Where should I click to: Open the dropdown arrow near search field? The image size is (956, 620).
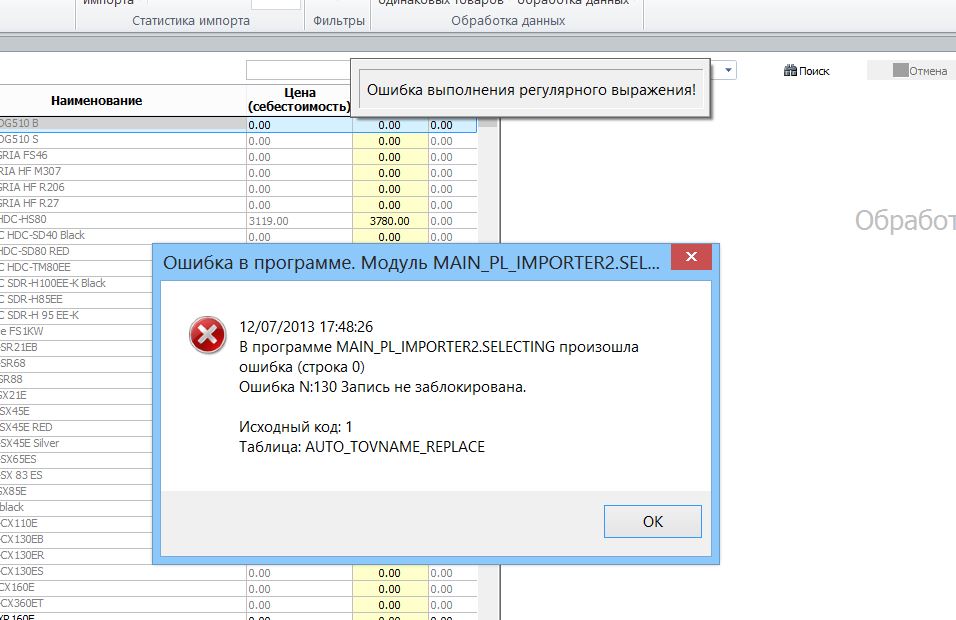728,70
